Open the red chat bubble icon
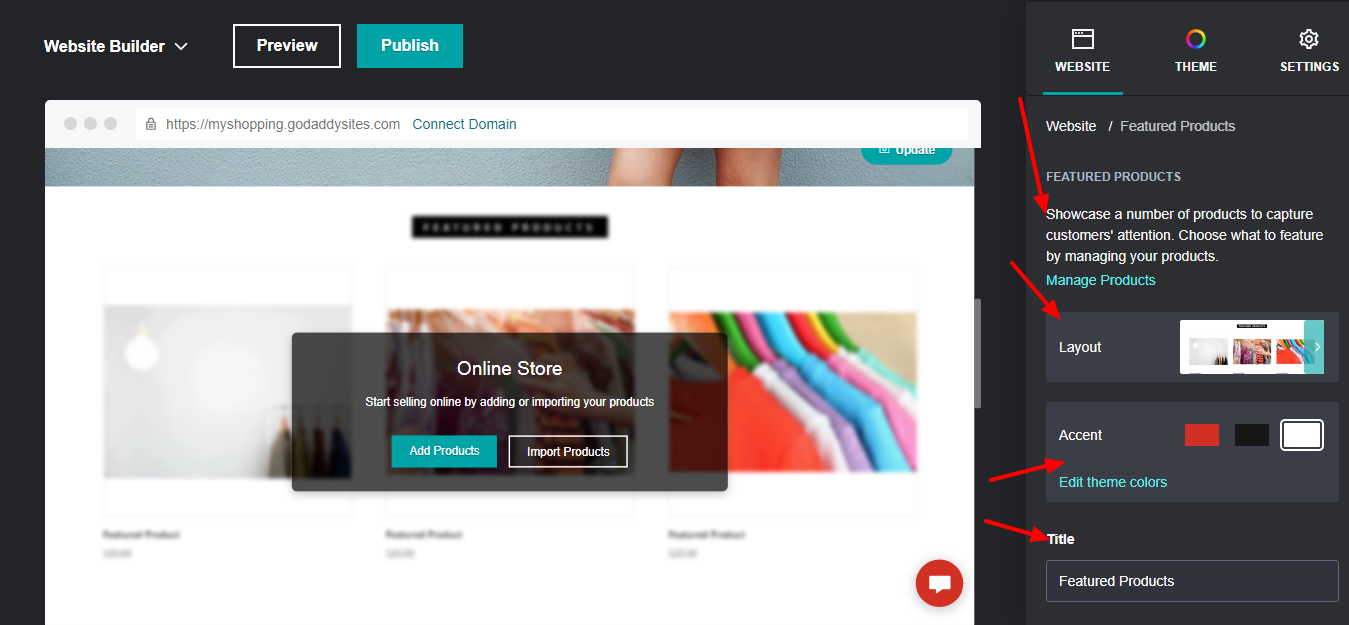The image size is (1349, 625). click(939, 584)
